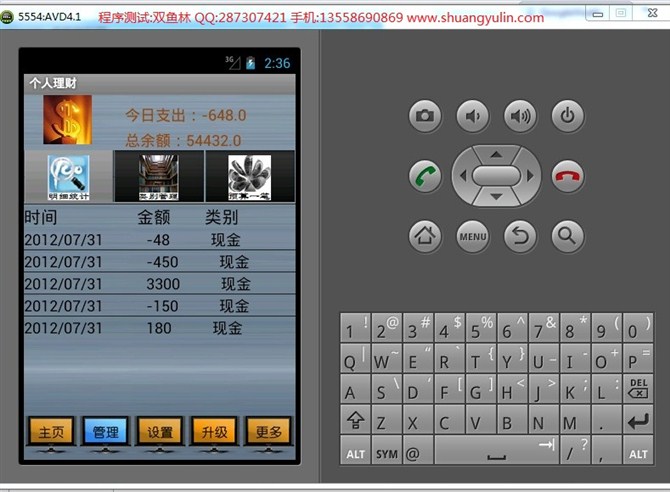Viewport: 670px width, 492px height.
Task: Click the D-pad right arrow
Action: coord(530,176)
